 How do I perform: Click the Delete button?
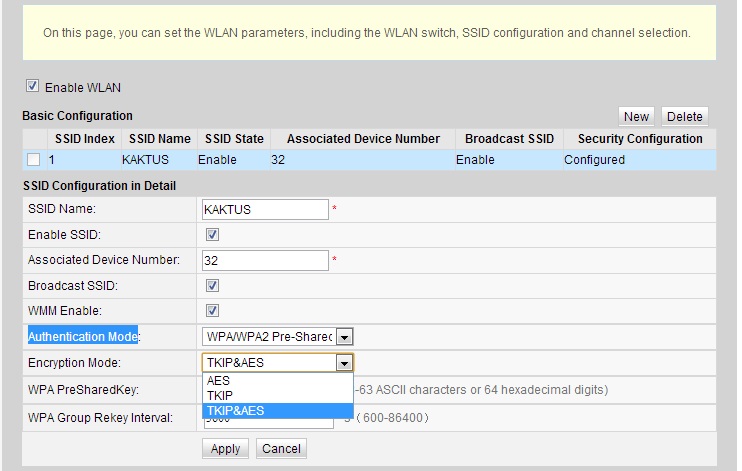[684, 116]
